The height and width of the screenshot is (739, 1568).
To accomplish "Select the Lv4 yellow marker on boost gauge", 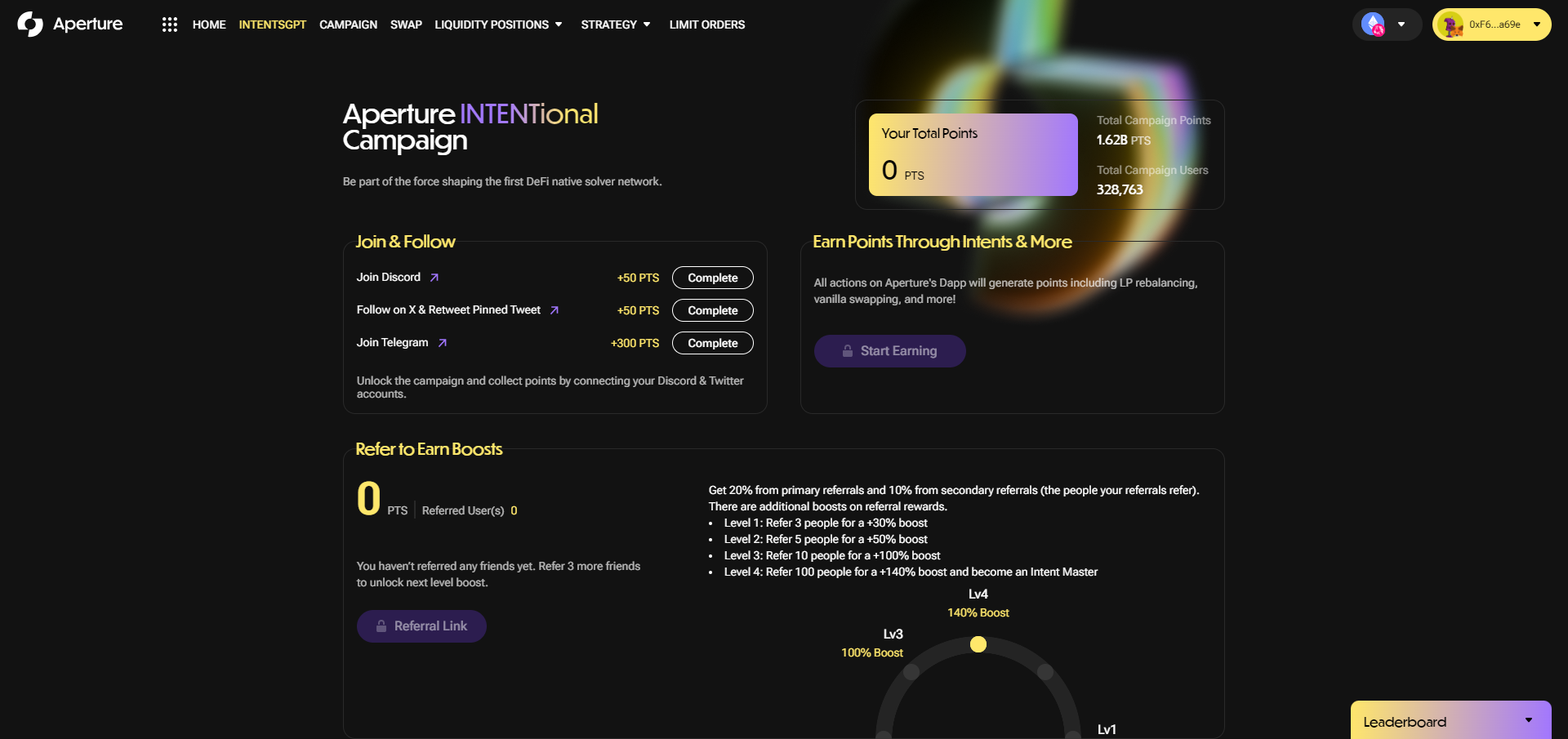I will pos(978,644).
